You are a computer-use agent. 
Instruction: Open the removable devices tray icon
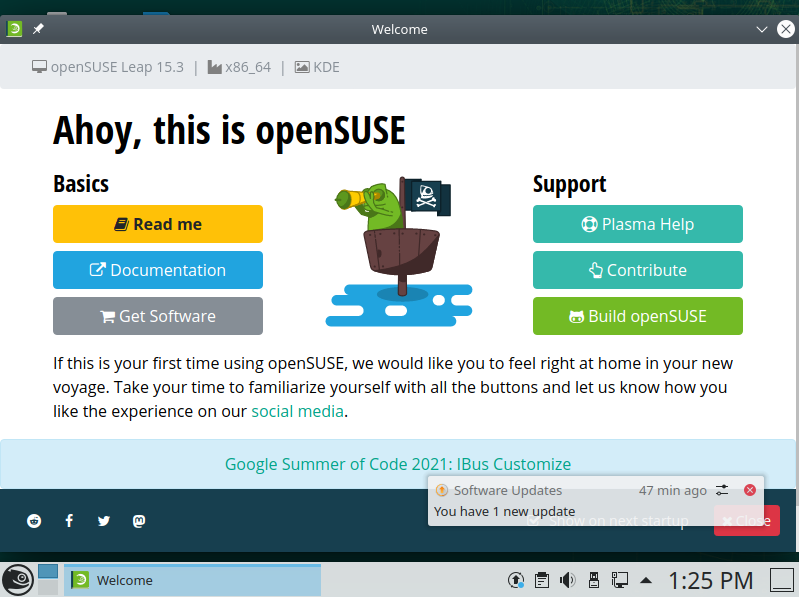594,580
